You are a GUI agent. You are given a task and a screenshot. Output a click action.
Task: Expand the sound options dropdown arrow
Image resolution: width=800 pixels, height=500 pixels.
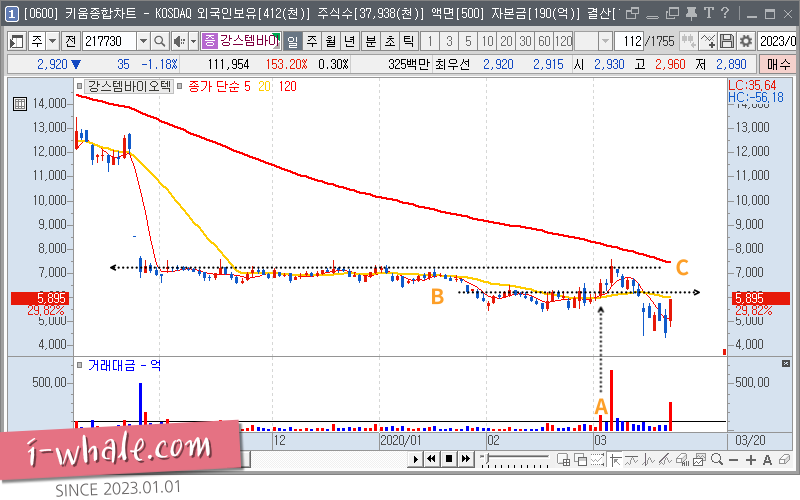tap(193, 41)
